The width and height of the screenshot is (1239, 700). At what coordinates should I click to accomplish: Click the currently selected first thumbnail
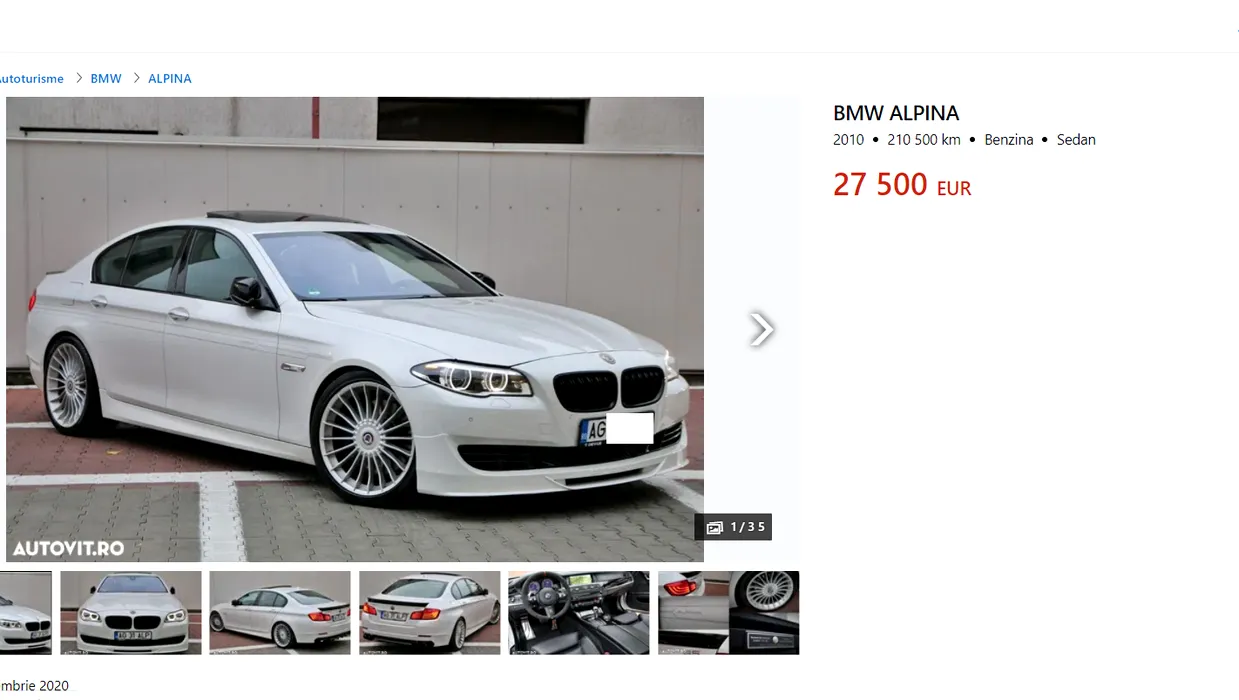point(26,613)
